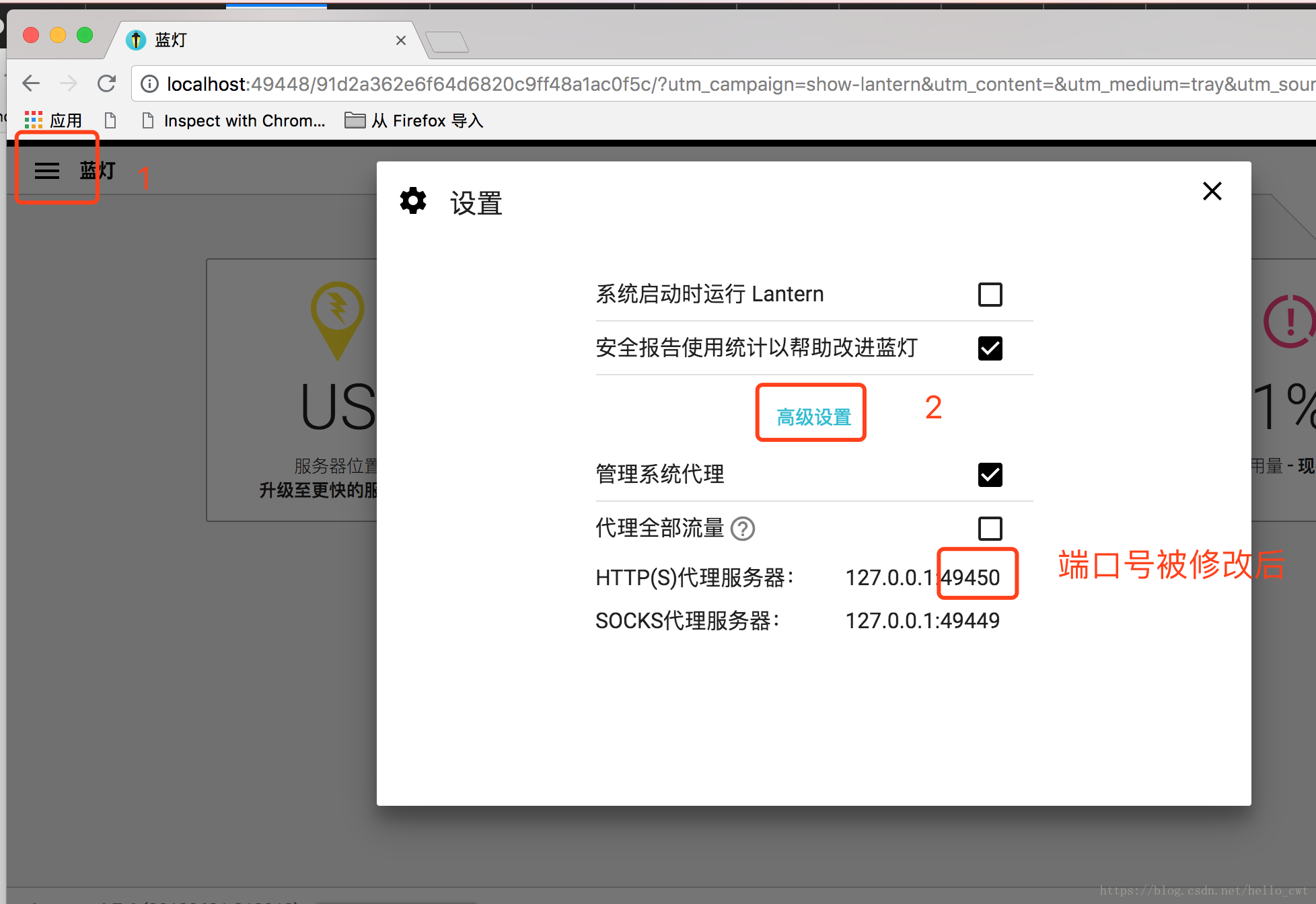Open a new browser tab
This screenshot has height=904, width=1316.
(x=447, y=42)
